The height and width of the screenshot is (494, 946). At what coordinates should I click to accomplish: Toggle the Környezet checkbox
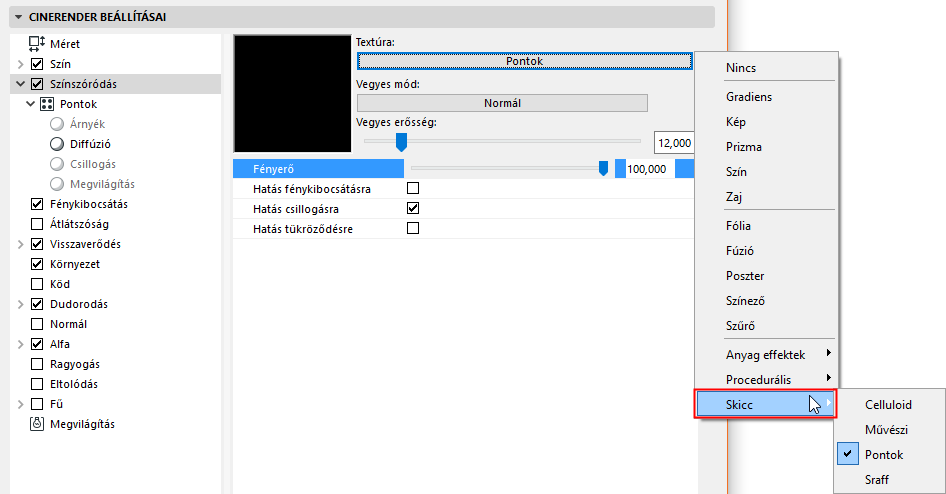click(37, 264)
